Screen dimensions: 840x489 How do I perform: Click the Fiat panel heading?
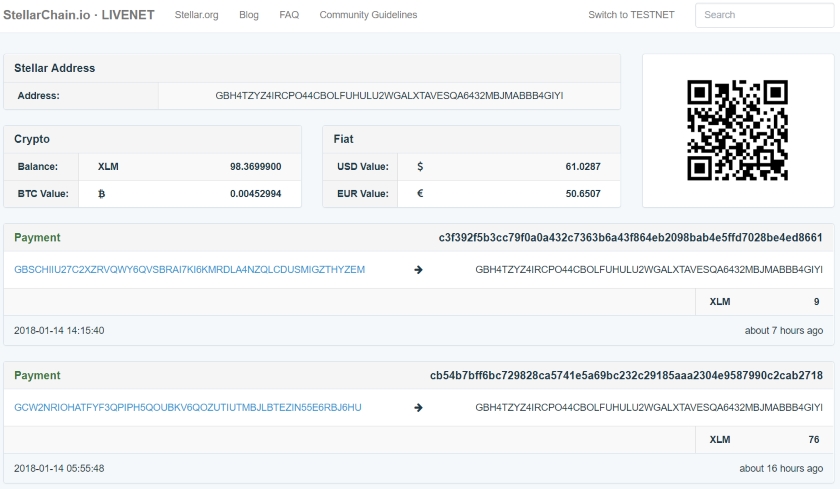coord(343,139)
